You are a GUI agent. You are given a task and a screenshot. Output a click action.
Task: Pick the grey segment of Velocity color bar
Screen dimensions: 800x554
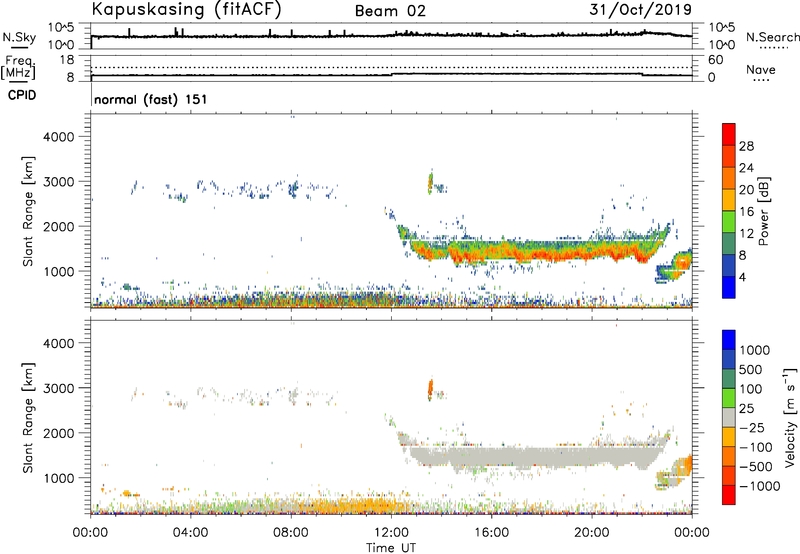[729, 417]
